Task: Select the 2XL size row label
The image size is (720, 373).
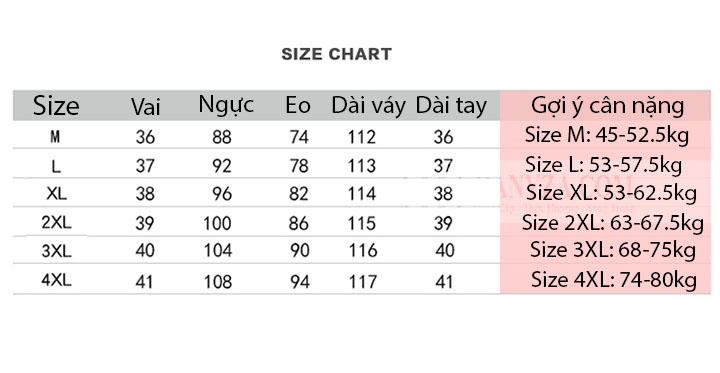Action: point(56,223)
